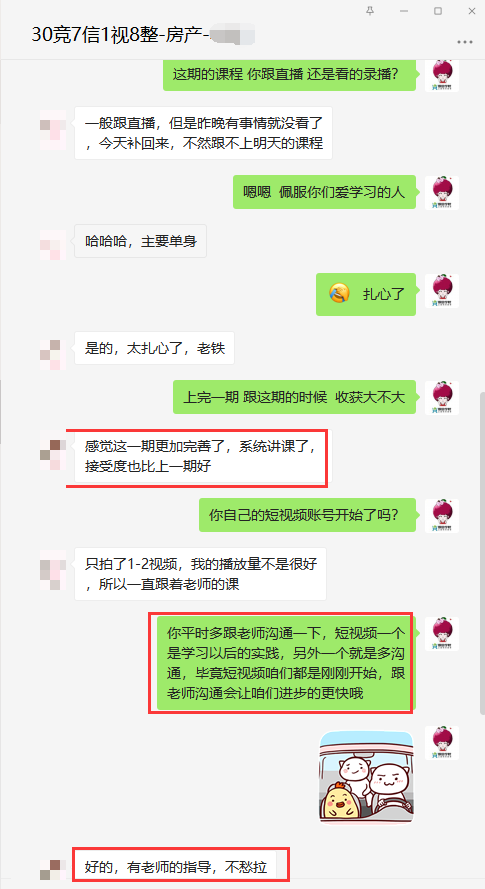The width and height of the screenshot is (485, 889).
Task: Click the chat title '30竞7信1视8整-房产'
Action: point(120,35)
